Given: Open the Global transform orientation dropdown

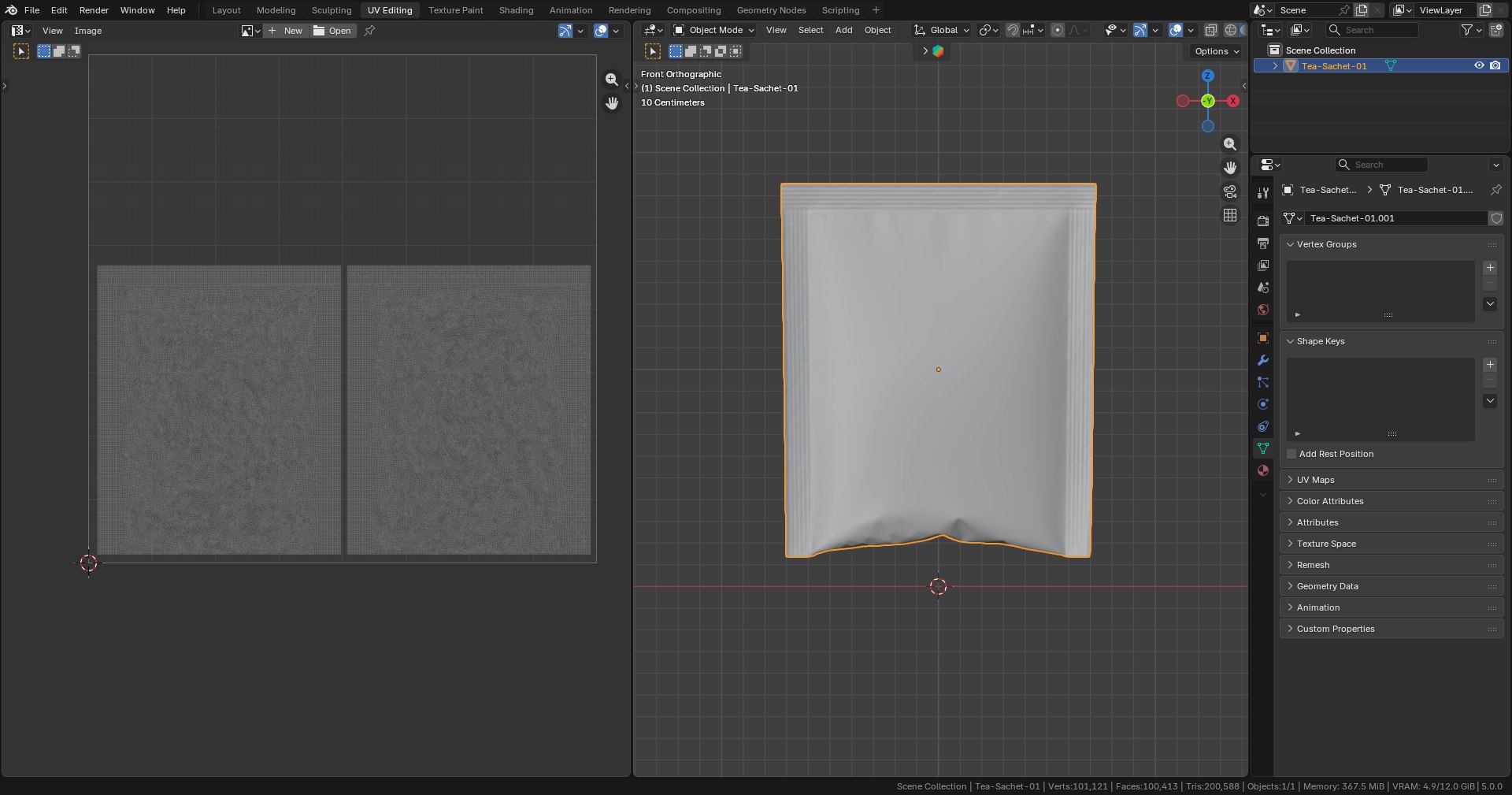Looking at the screenshot, I should click(942, 30).
